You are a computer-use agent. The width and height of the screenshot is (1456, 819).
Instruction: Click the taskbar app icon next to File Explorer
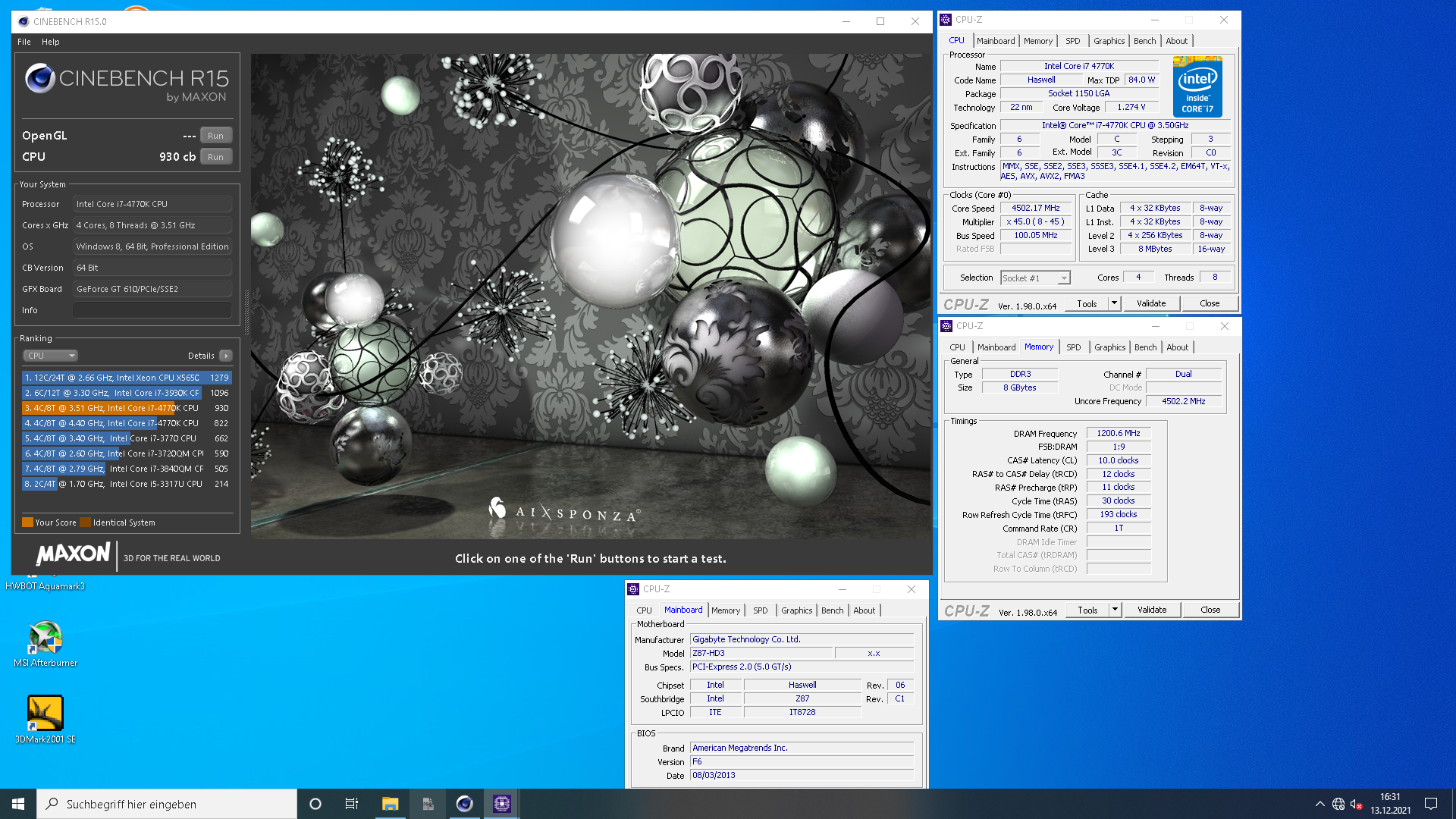click(428, 804)
